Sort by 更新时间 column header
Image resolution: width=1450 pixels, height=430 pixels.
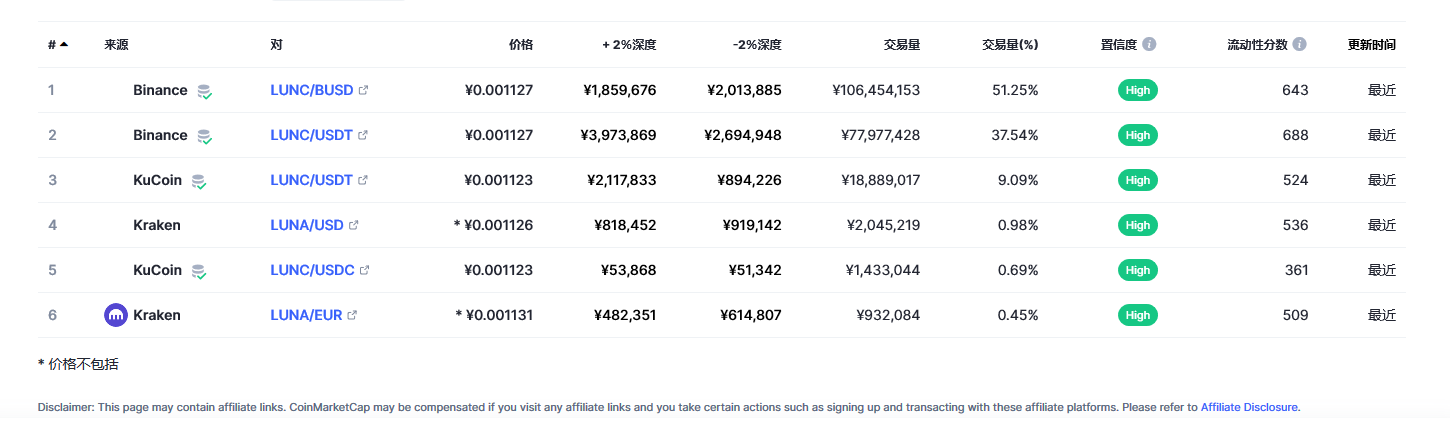click(x=1372, y=45)
